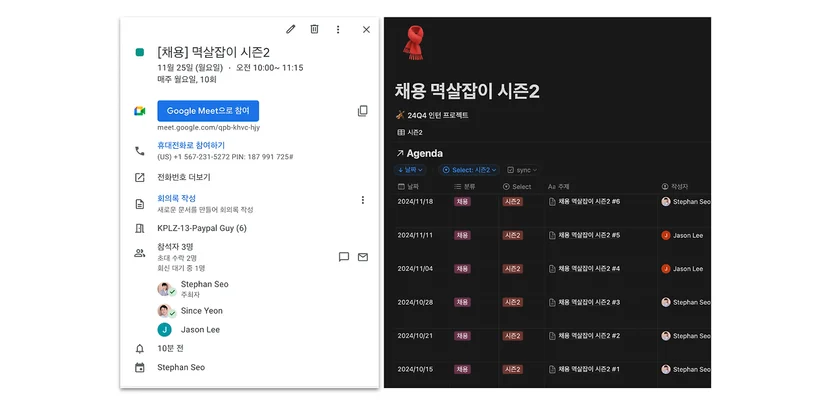Expand the sync filter dropdown
This screenshot has height=403, width=828.
(522, 170)
